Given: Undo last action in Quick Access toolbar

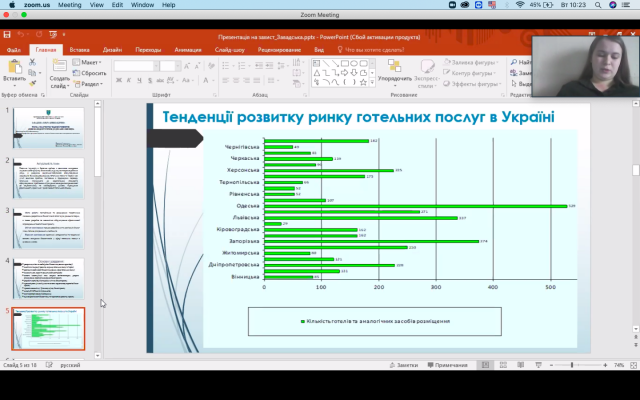Looking at the screenshot, I should pyautogui.click(x=21, y=35).
